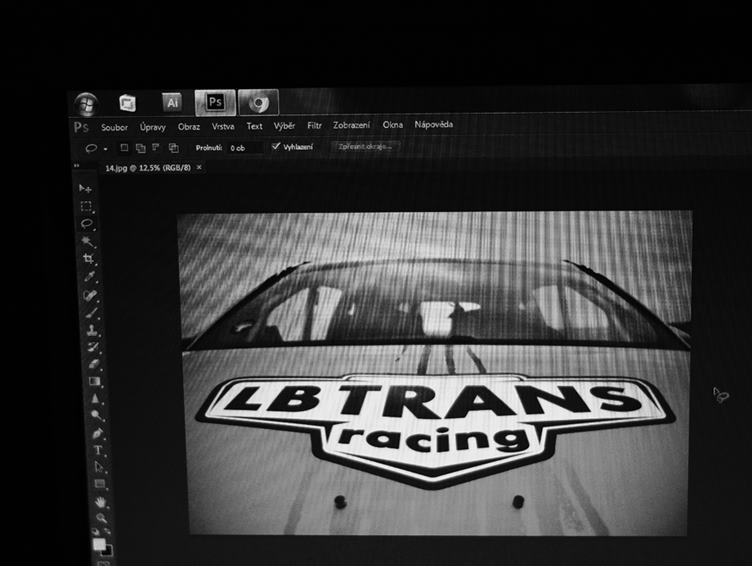
Task: Select the Gradient tool
Action: [x=94, y=381]
